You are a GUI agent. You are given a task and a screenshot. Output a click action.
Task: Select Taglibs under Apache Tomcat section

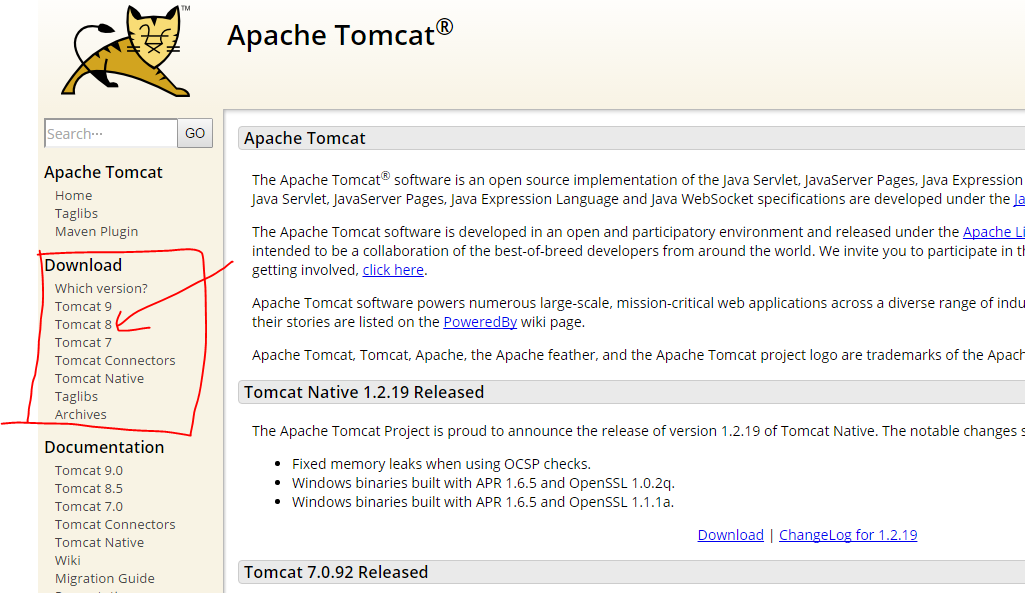76,213
